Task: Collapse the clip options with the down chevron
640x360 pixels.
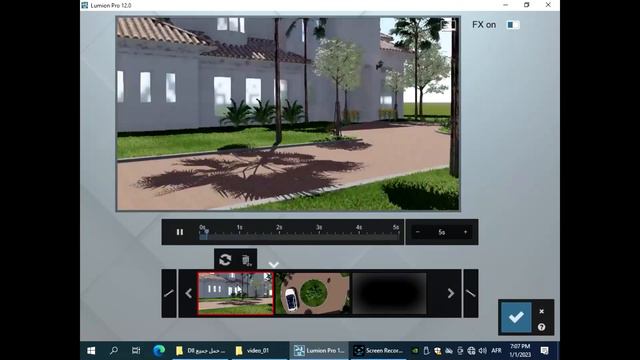Action: [273, 264]
